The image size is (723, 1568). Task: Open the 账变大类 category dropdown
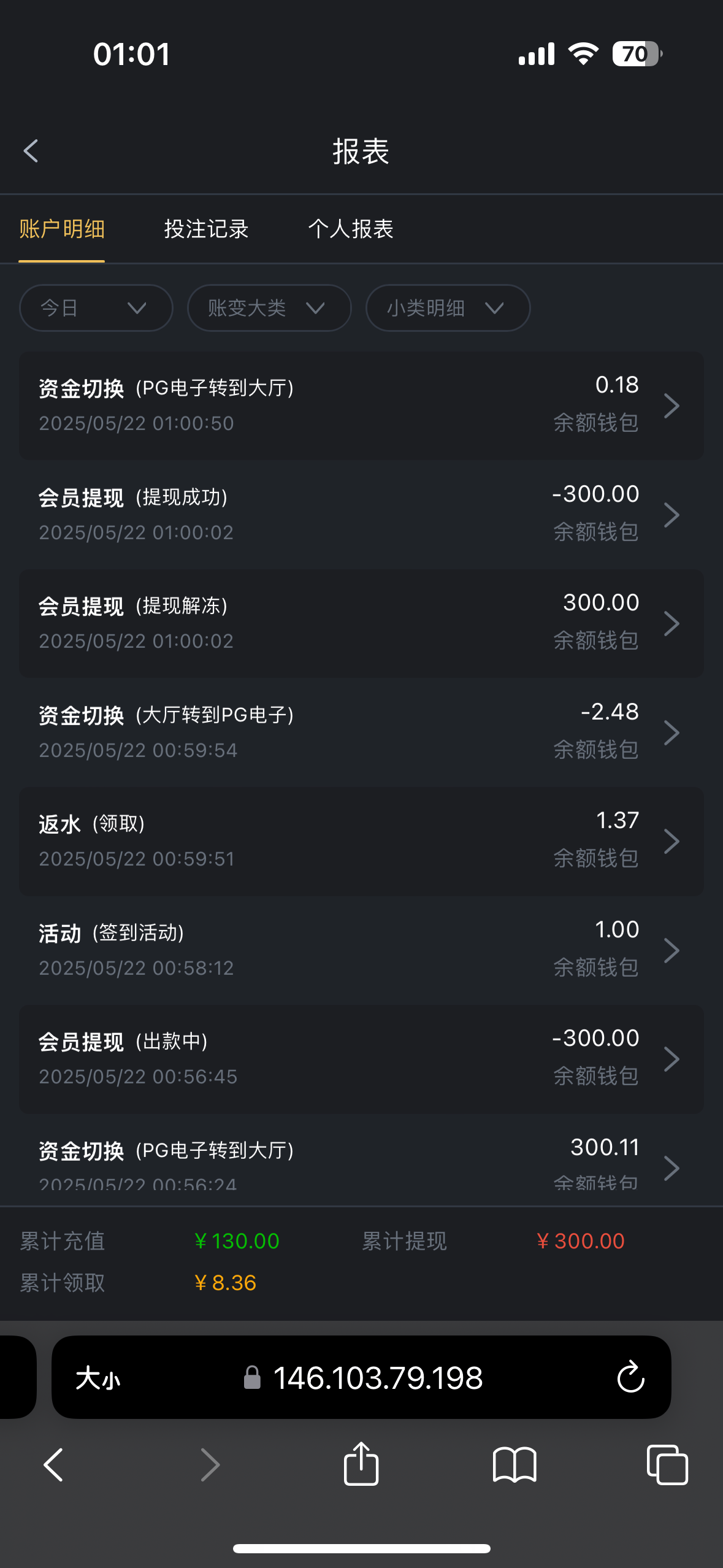(x=269, y=308)
